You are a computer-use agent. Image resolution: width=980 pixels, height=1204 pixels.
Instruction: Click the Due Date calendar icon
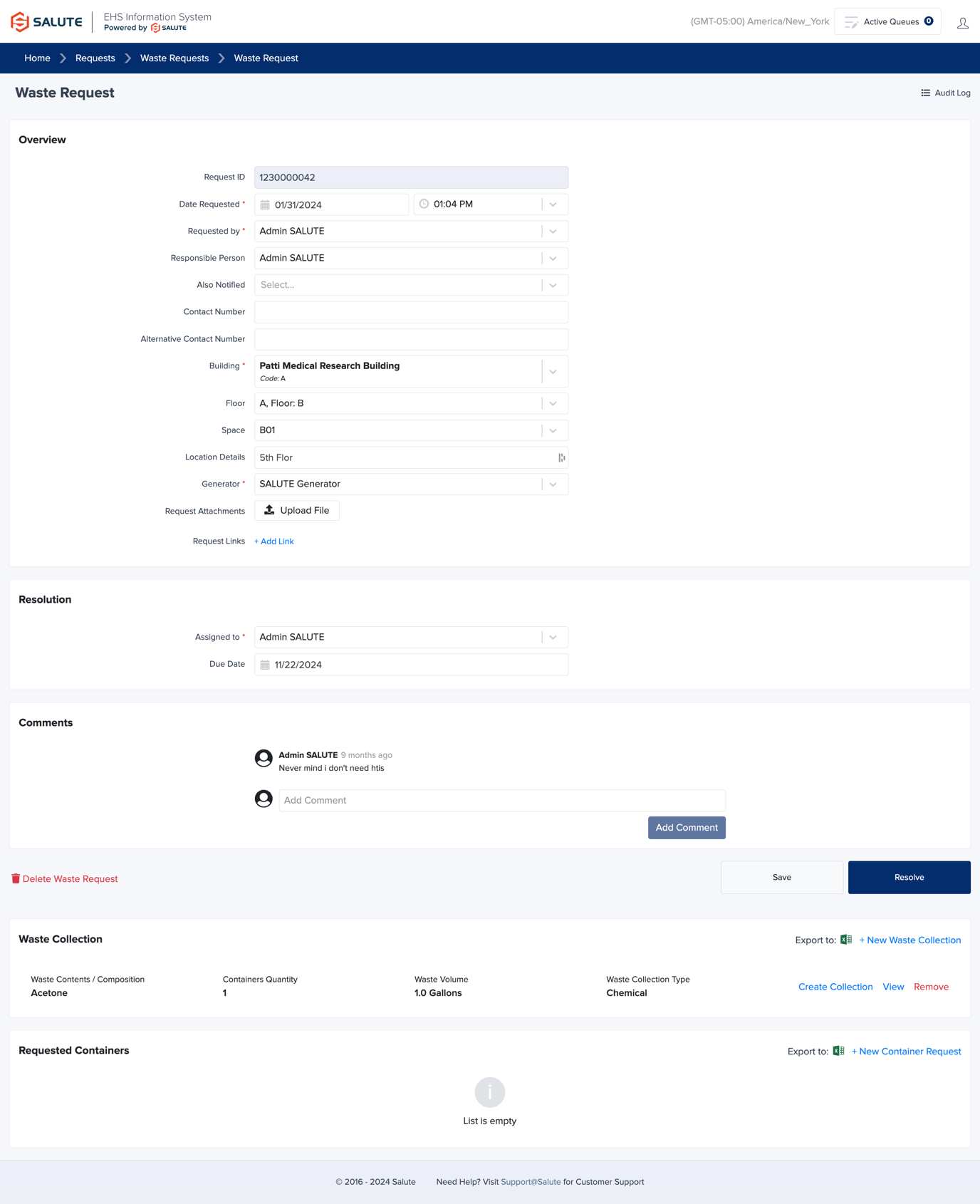tap(265, 665)
